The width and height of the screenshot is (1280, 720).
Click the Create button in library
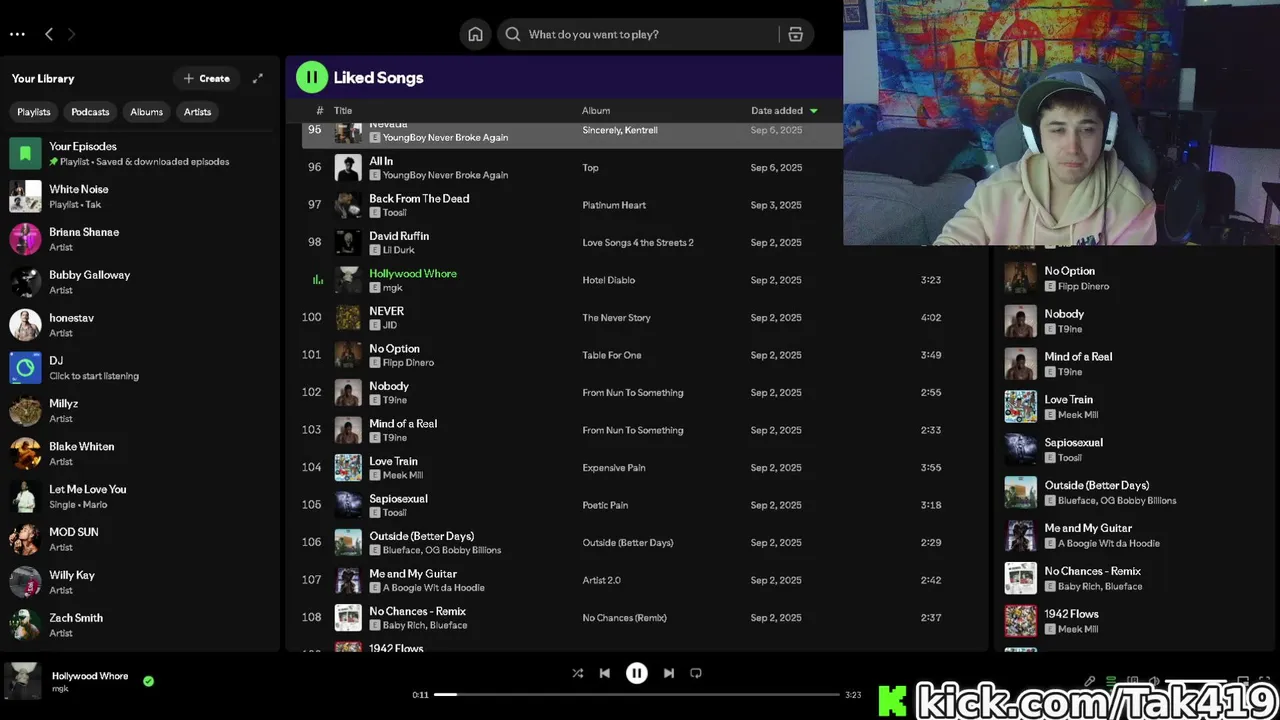(x=207, y=78)
